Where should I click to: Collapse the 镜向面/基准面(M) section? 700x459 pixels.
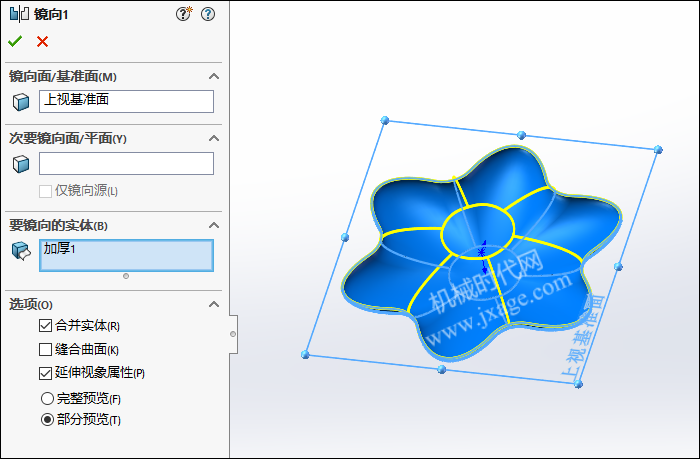214,76
